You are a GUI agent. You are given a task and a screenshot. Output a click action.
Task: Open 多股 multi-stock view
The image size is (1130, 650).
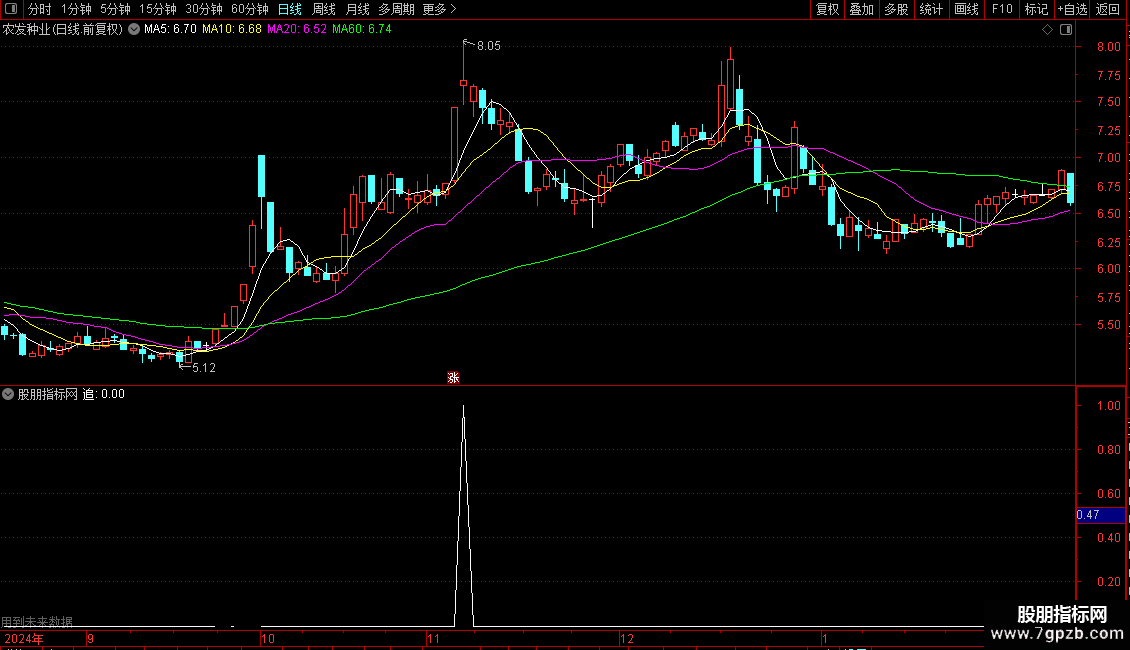point(897,9)
